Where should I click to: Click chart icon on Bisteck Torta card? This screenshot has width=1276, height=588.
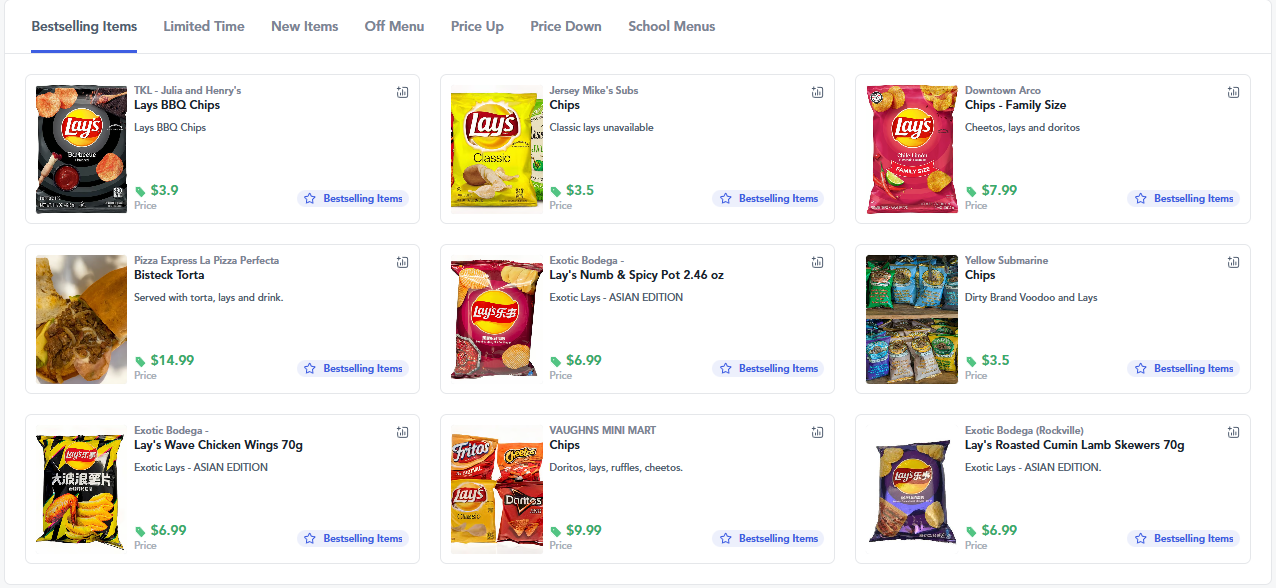click(402, 262)
